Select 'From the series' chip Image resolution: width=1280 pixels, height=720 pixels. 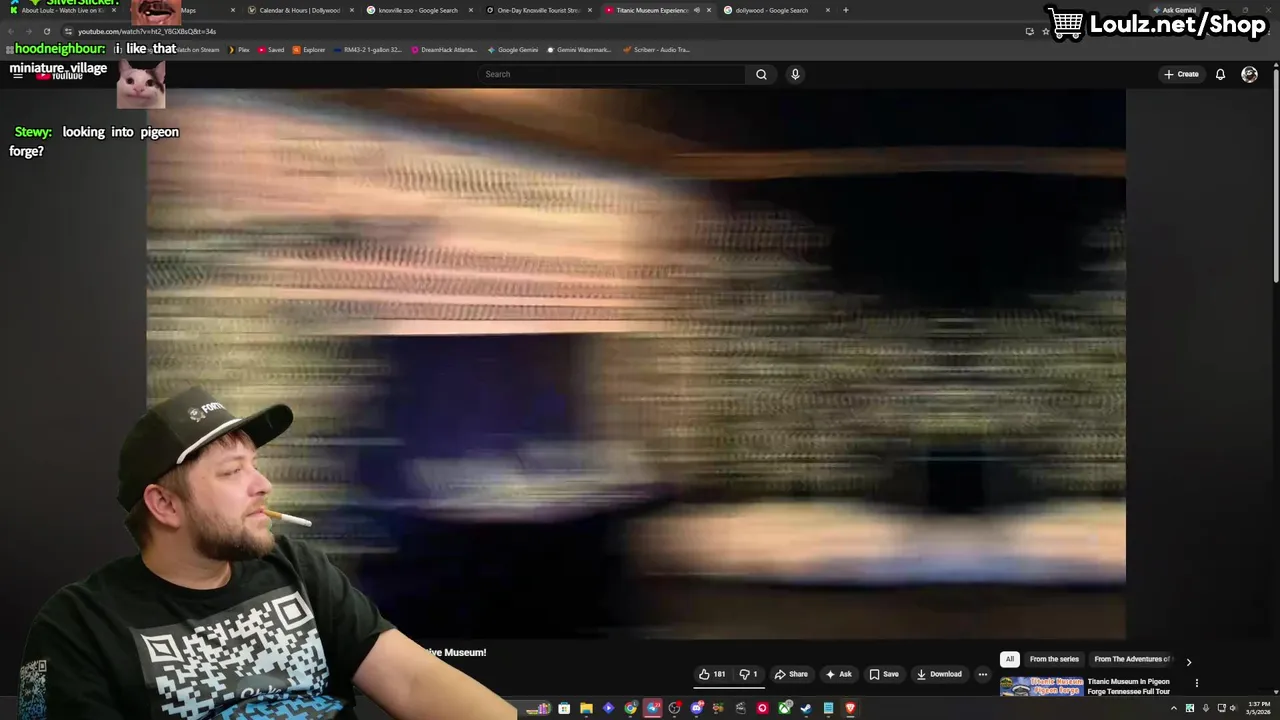pyautogui.click(x=1054, y=659)
